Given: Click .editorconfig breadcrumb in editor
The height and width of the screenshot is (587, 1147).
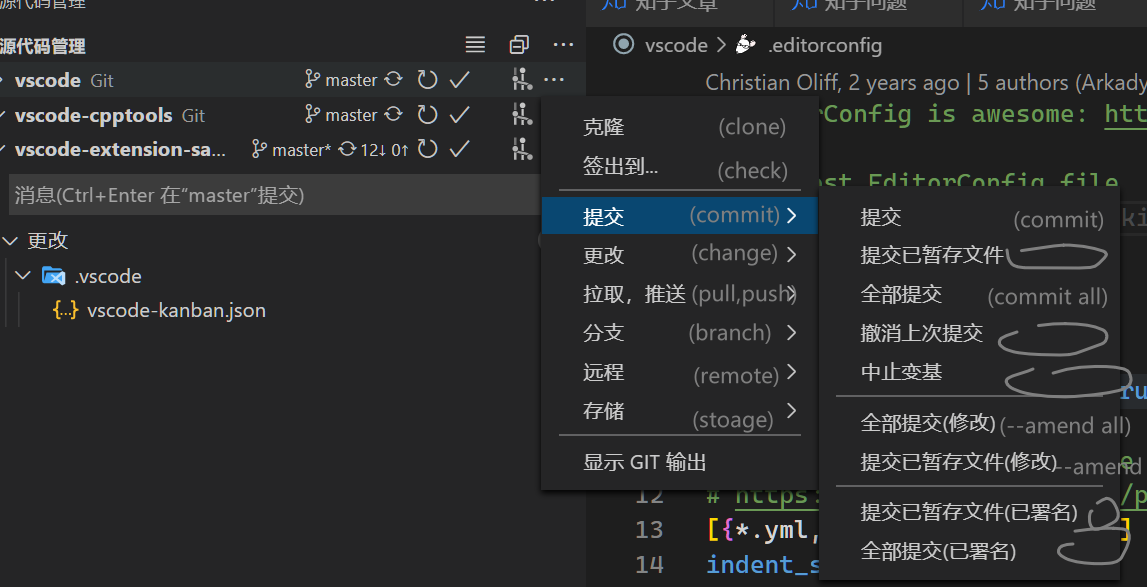Looking at the screenshot, I should coord(824,45).
